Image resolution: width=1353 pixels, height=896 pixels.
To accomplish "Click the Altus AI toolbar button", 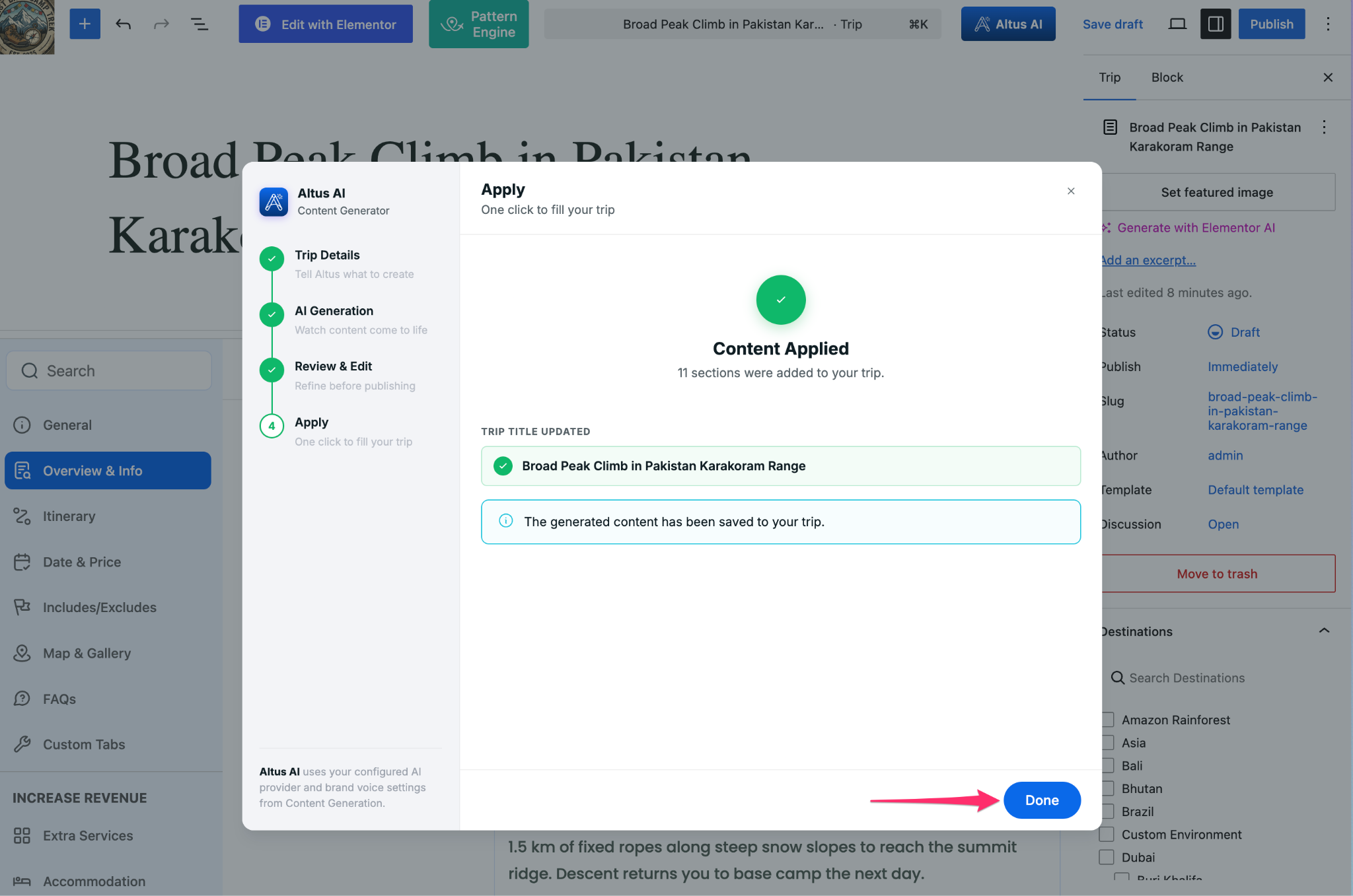I will coord(1008,24).
